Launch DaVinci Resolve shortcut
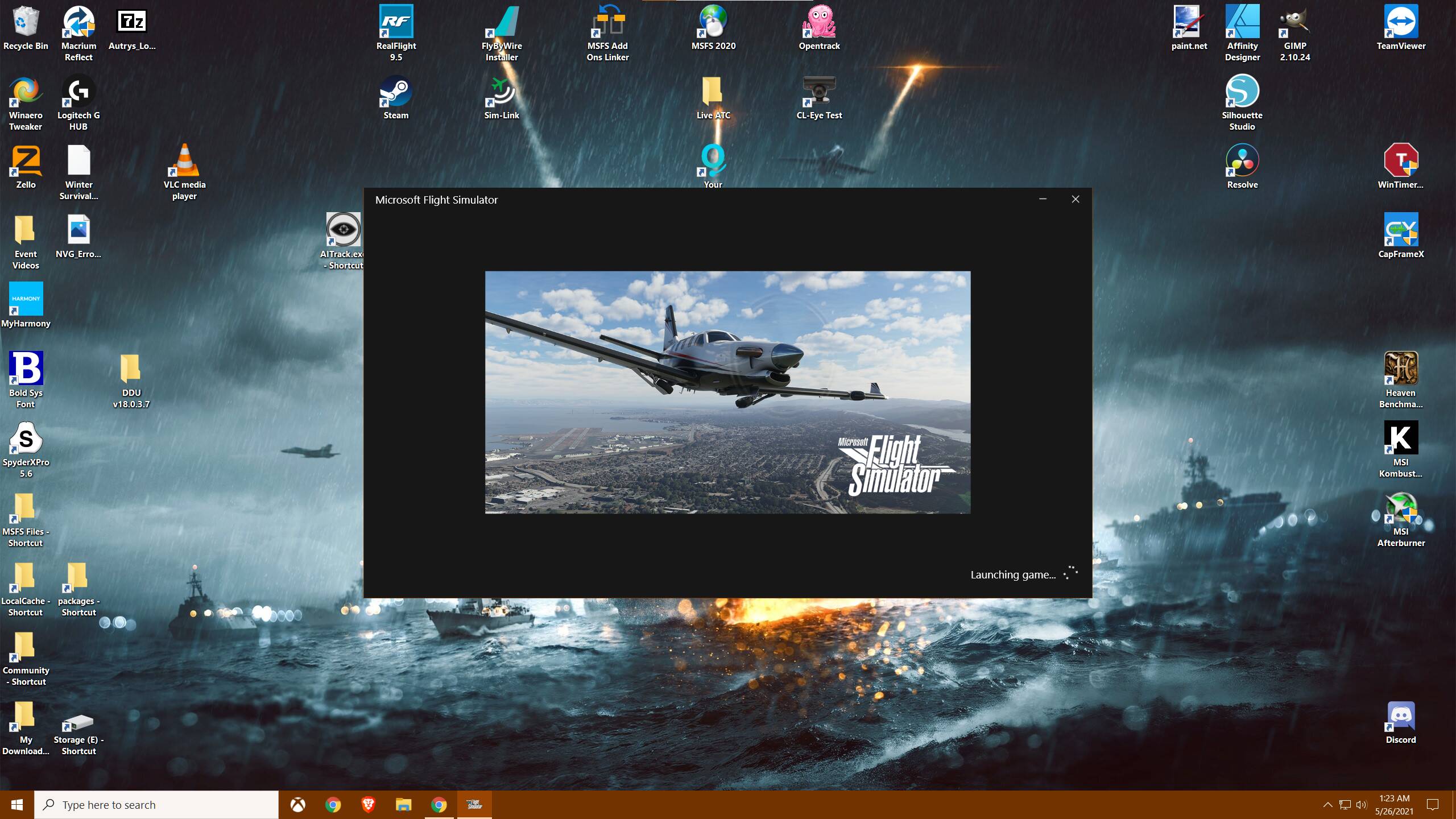The height and width of the screenshot is (819, 1456). (1242, 167)
